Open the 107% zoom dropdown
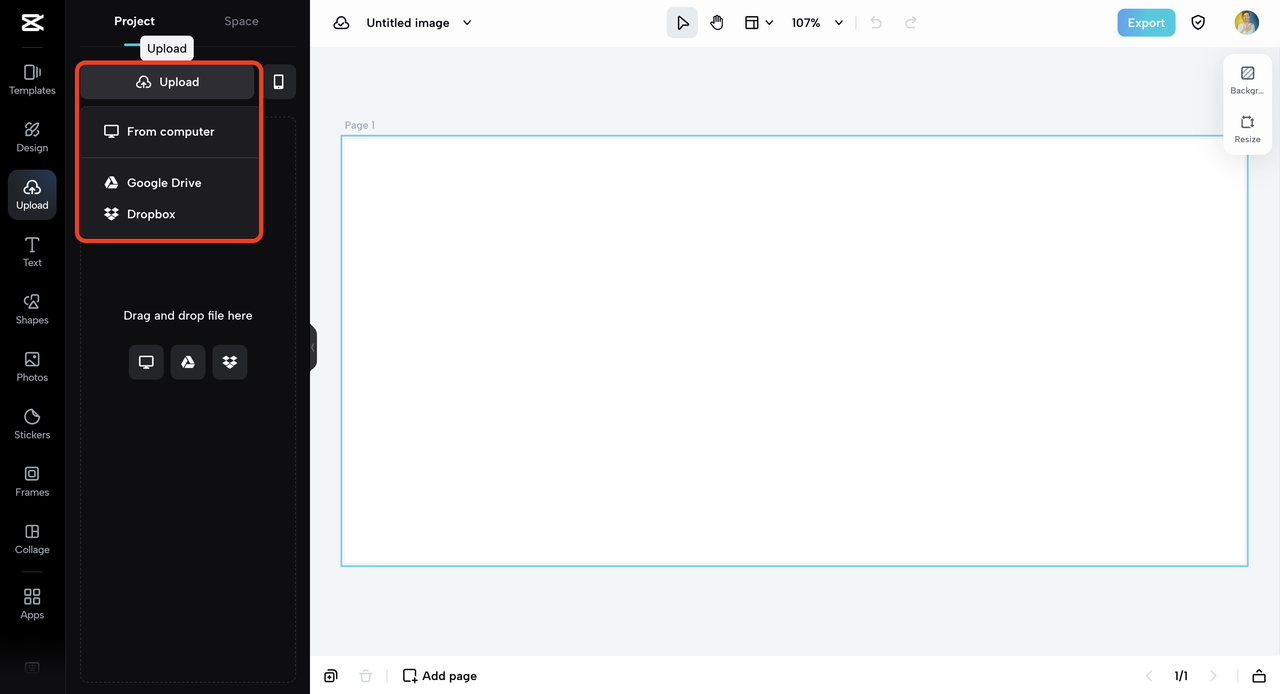The height and width of the screenshot is (694, 1280). coord(817,23)
